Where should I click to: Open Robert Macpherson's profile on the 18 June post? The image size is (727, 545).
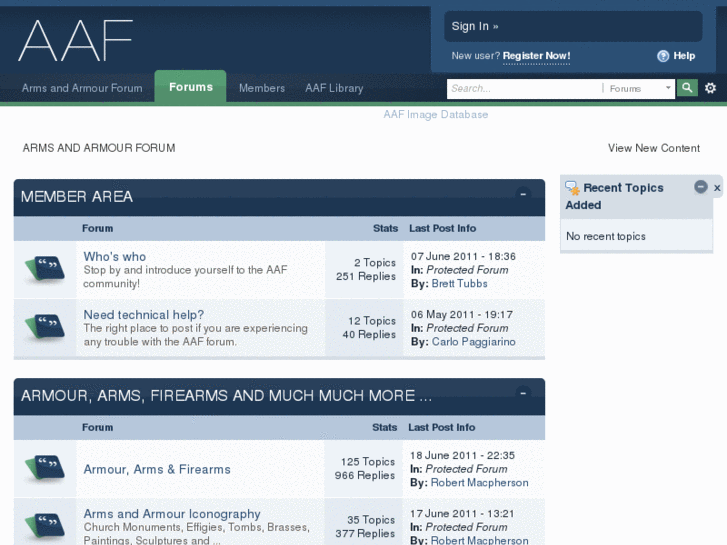click(479, 483)
